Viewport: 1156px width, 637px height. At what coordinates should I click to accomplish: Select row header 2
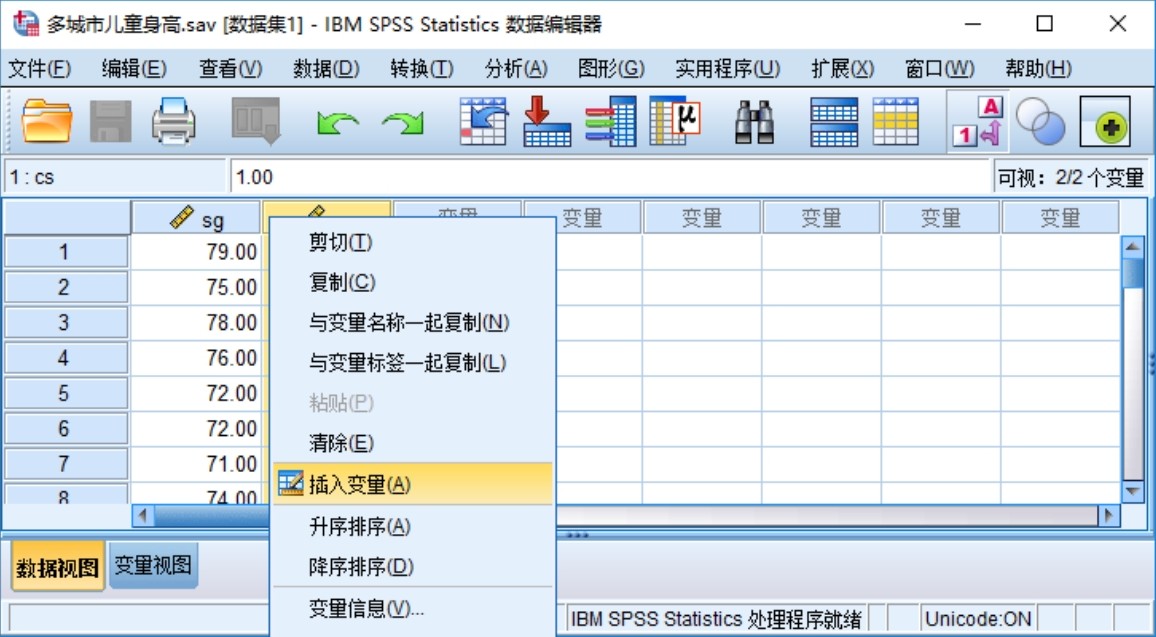click(65, 287)
